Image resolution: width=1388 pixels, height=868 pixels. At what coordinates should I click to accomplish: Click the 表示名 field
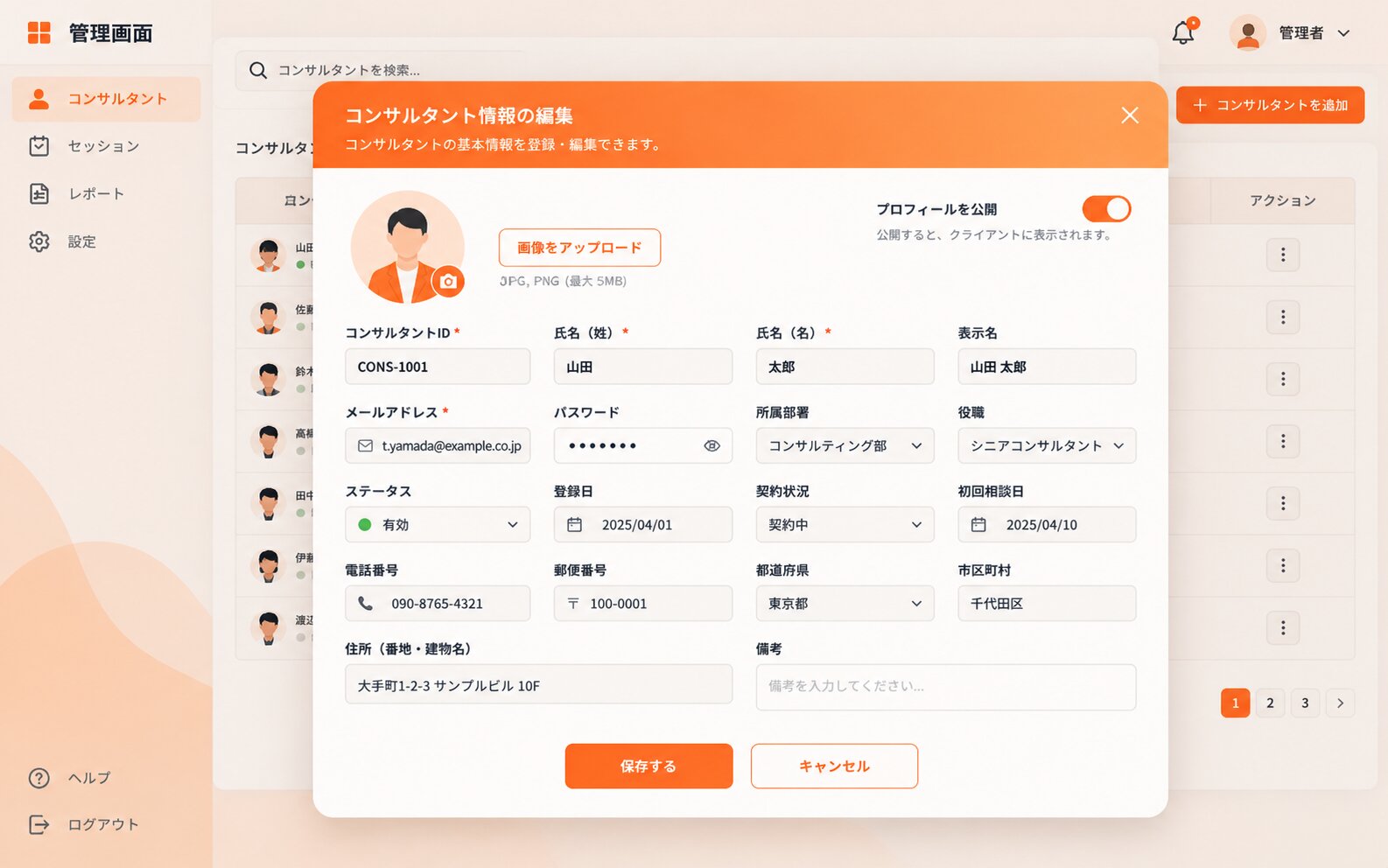coord(1047,367)
